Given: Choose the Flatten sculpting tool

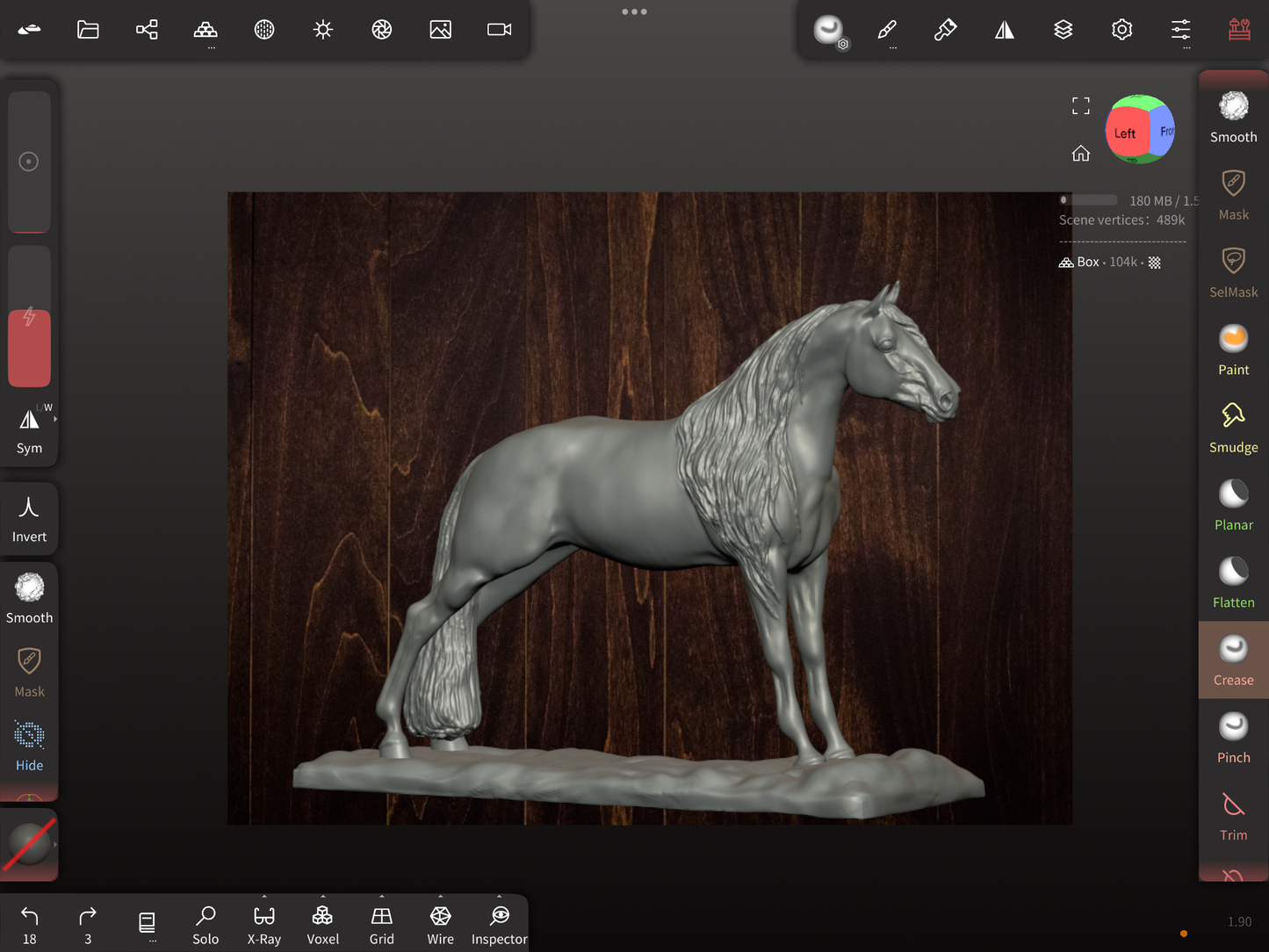Looking at the screenshot, I should tap(1233, 582).
